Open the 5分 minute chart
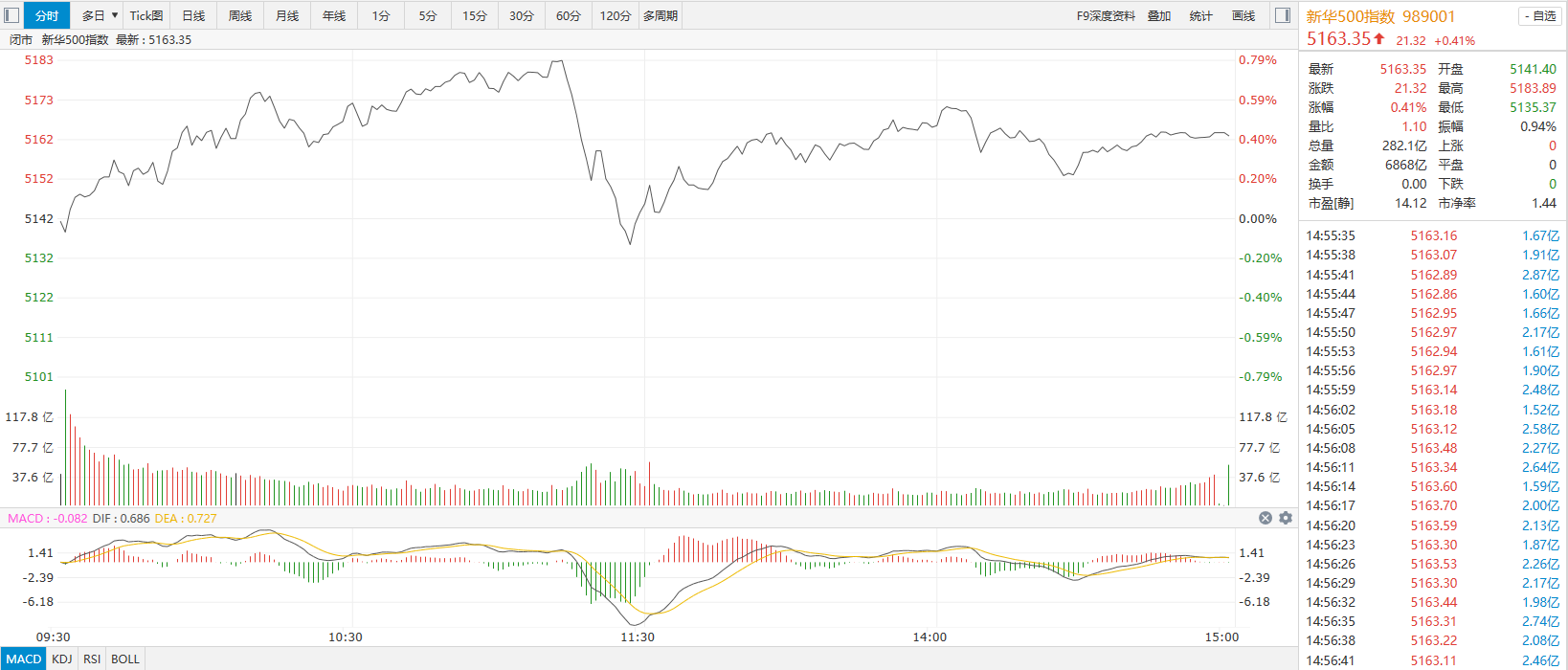1568x670 pixels. [x=428, y=16]
